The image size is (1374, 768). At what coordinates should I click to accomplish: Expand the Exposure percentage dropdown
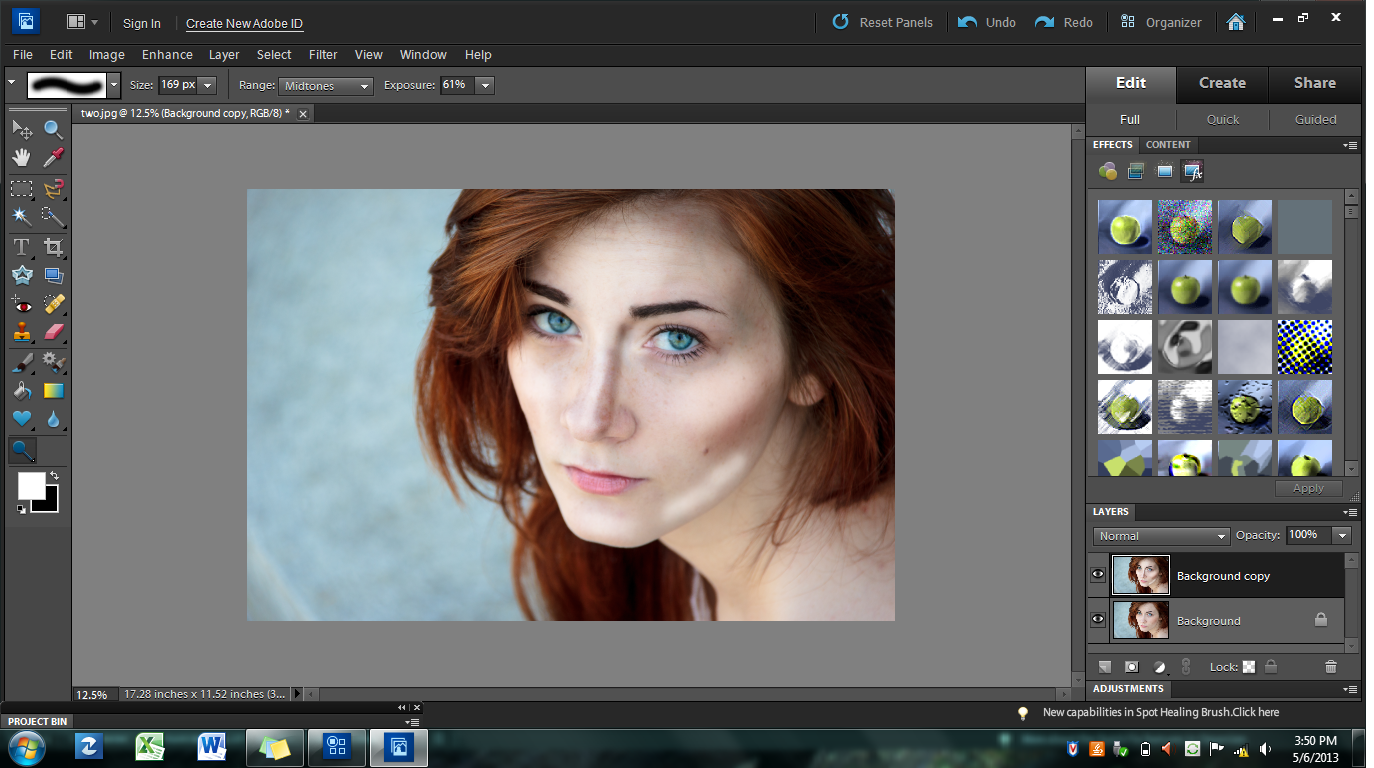[x=485, y=86]
